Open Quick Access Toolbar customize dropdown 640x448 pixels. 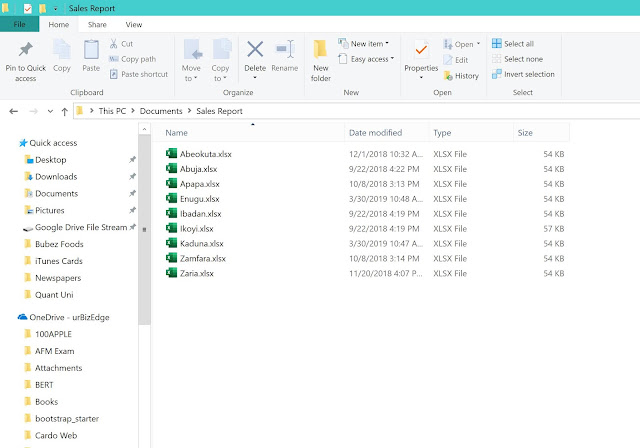(x=55, y=8)
